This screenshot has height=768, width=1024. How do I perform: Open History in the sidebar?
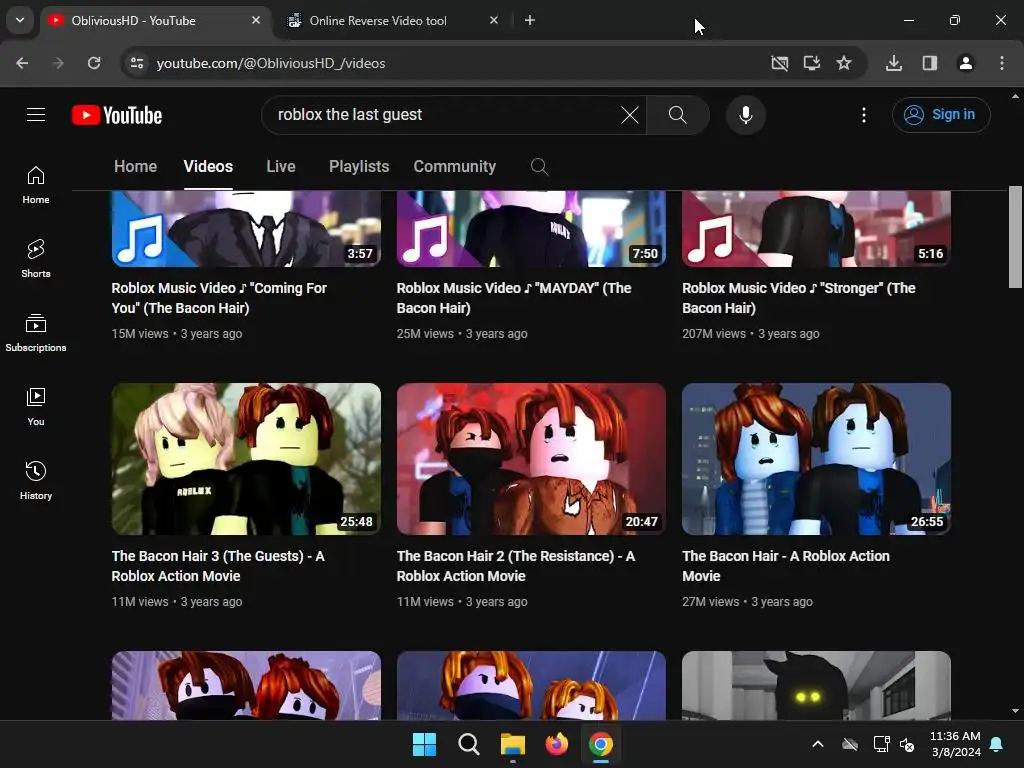coord(36,480)
